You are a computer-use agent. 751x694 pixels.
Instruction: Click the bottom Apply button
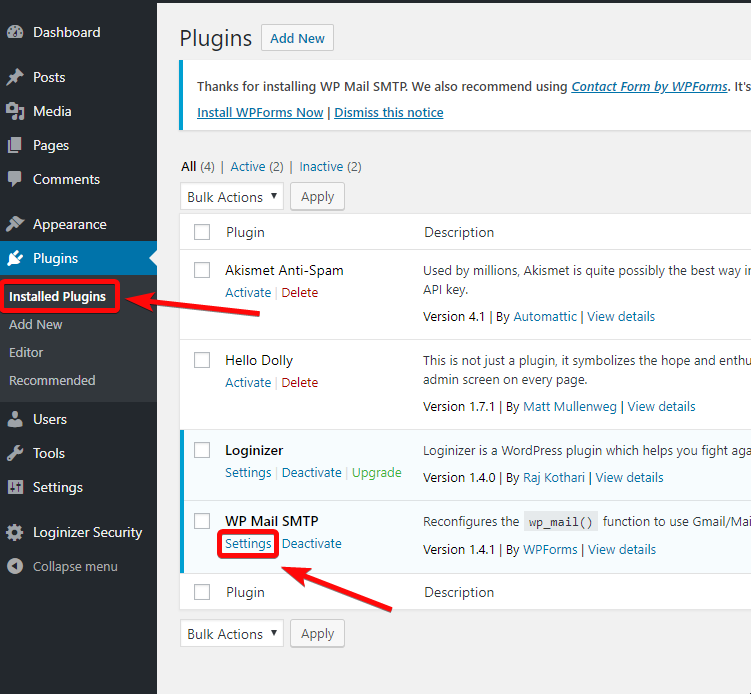[x=317, y=633]
